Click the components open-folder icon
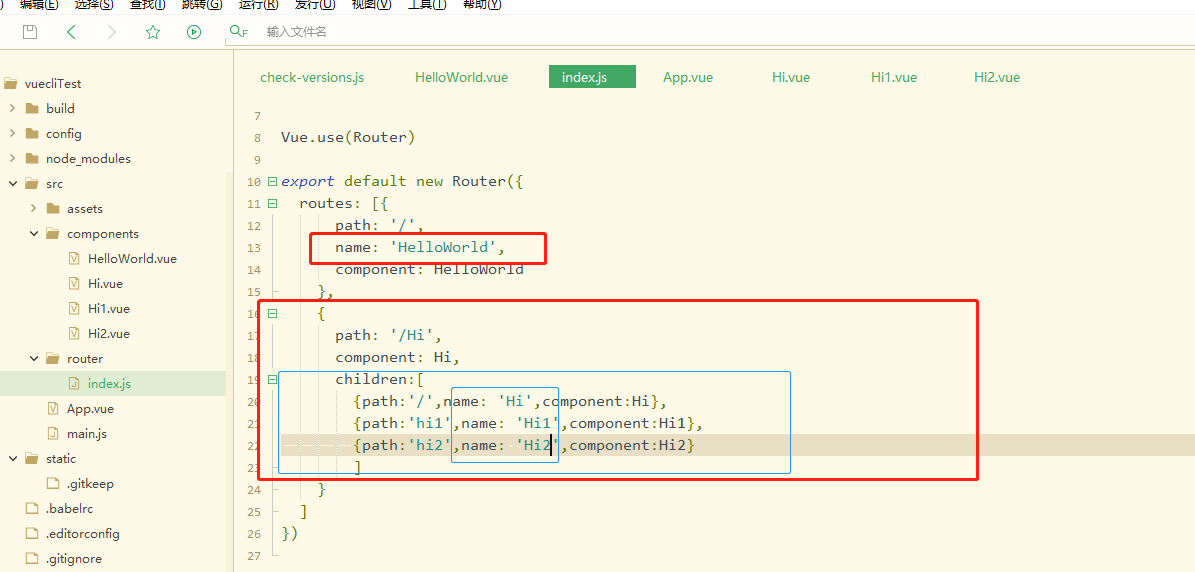 (x=53, y=233)
